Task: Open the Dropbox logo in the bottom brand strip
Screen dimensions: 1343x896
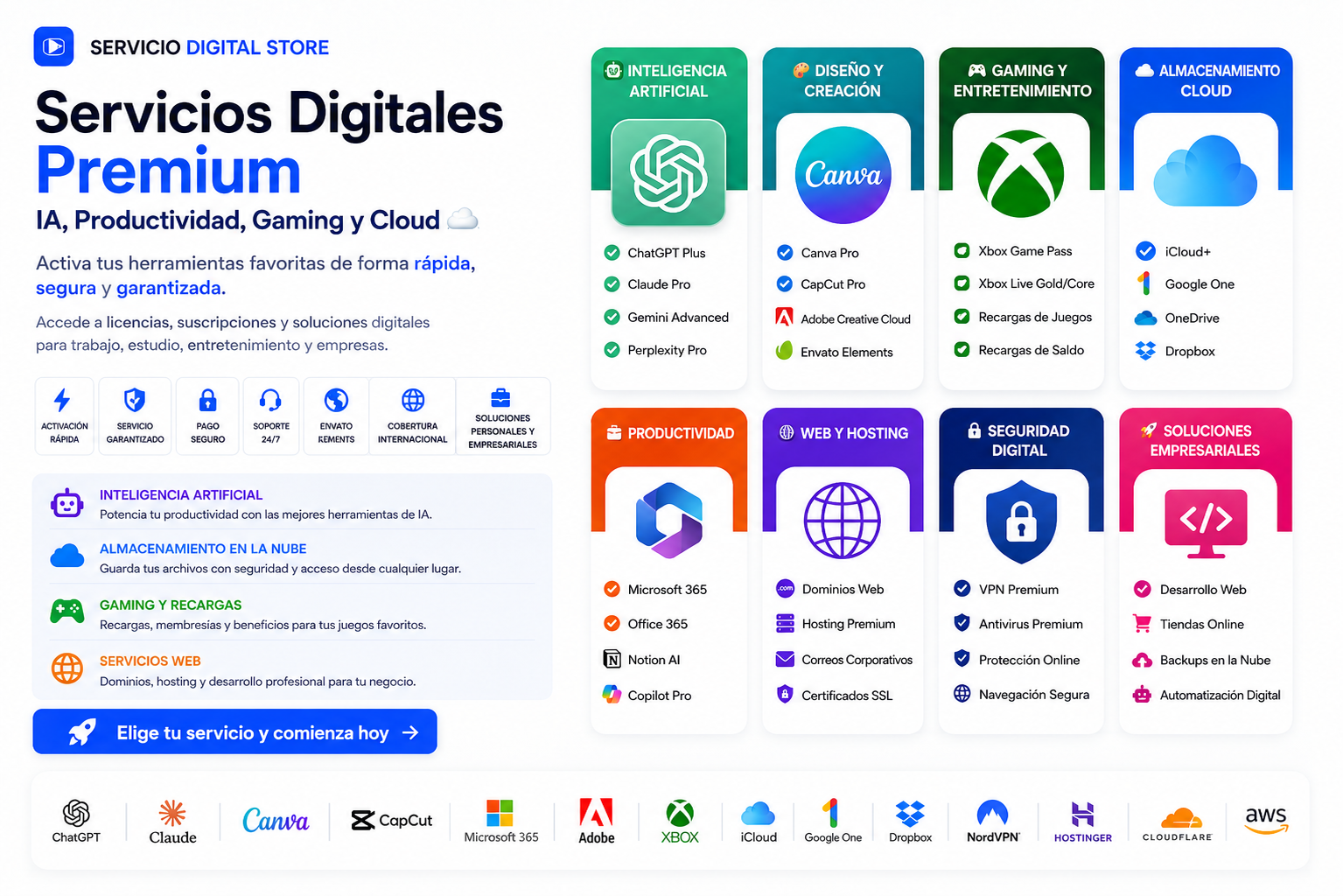Action: pos(910,822)
